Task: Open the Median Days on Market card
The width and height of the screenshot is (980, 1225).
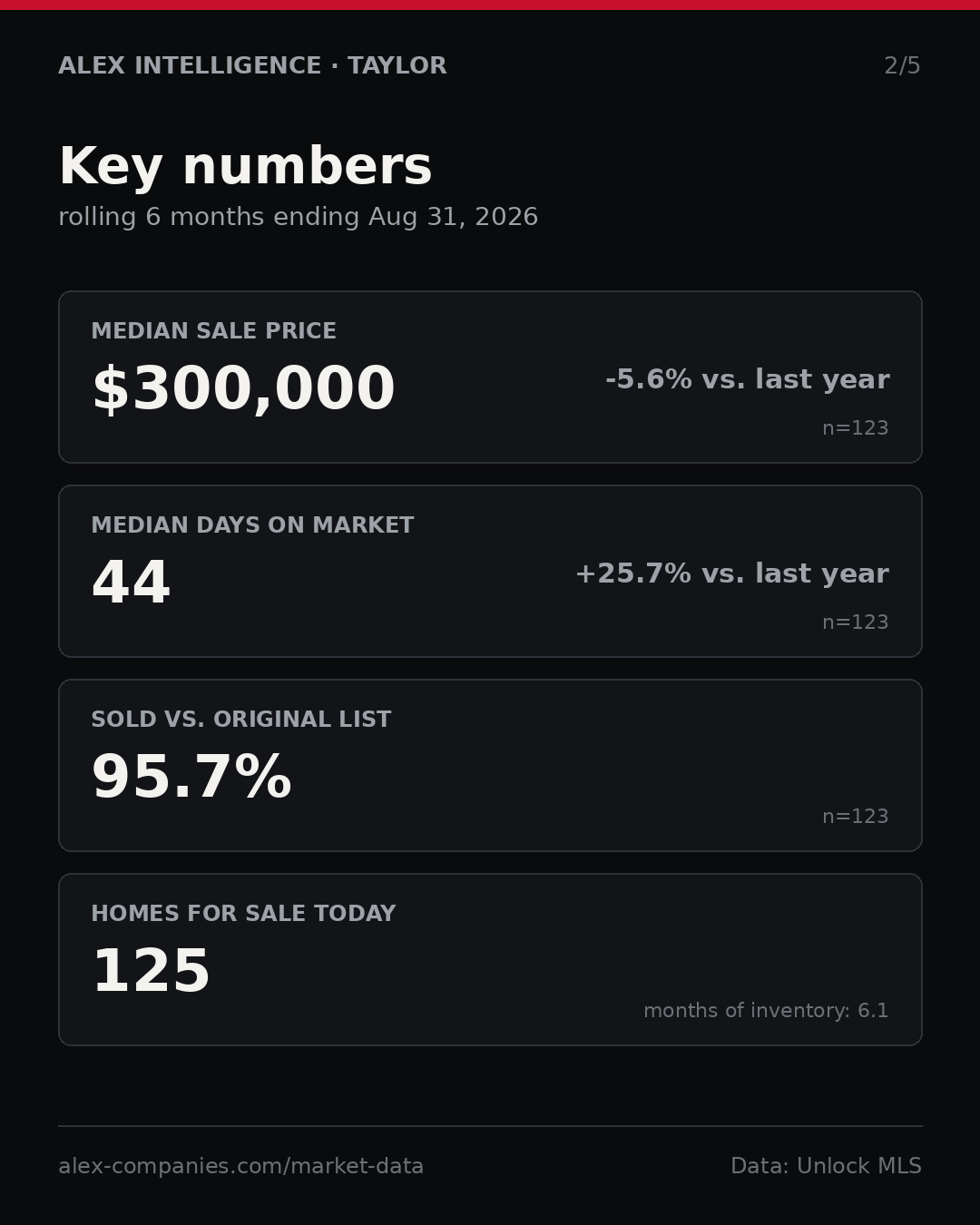Action: [490, 571]
